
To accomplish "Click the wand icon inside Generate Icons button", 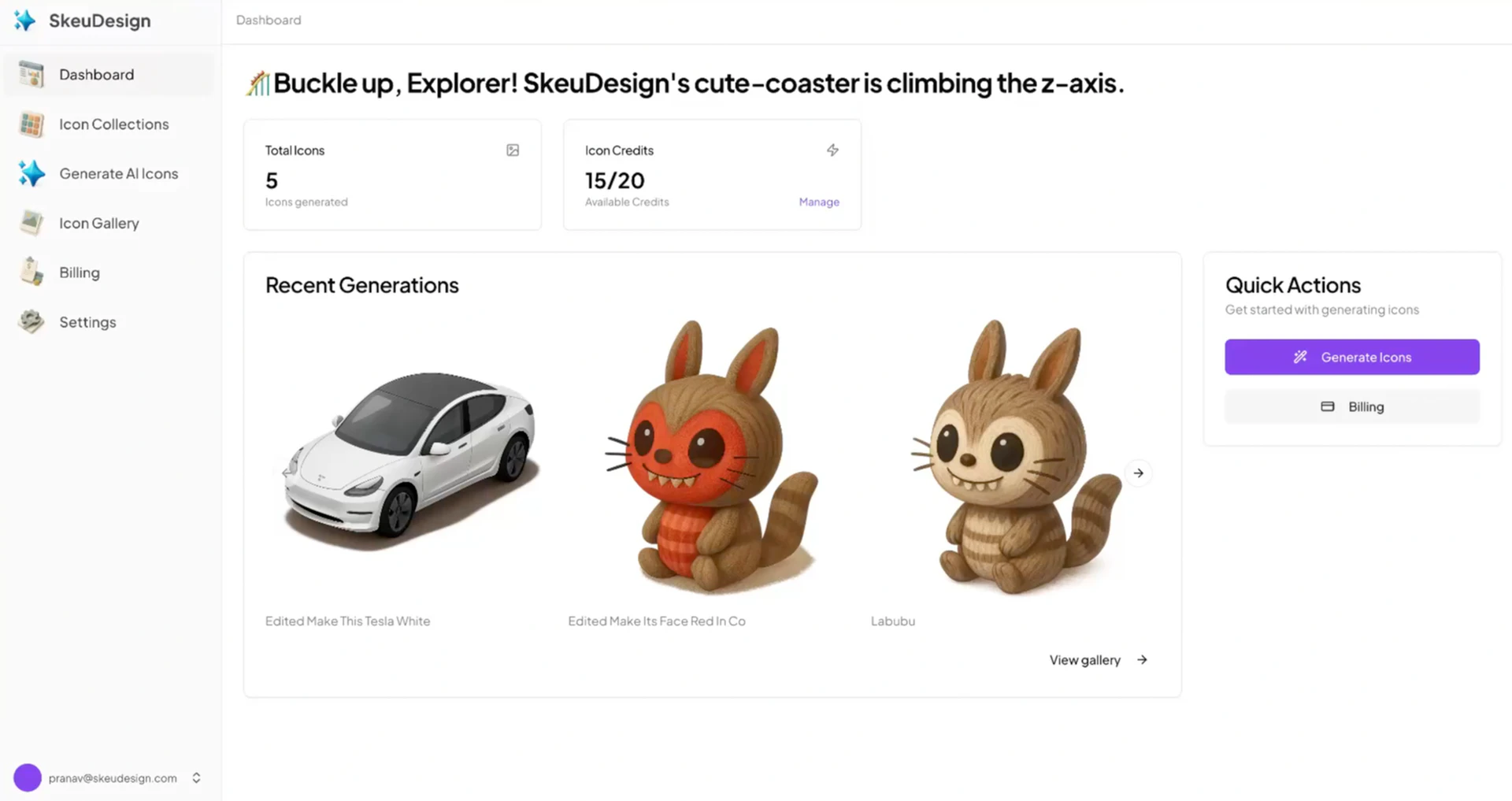I will (1301, 356).
